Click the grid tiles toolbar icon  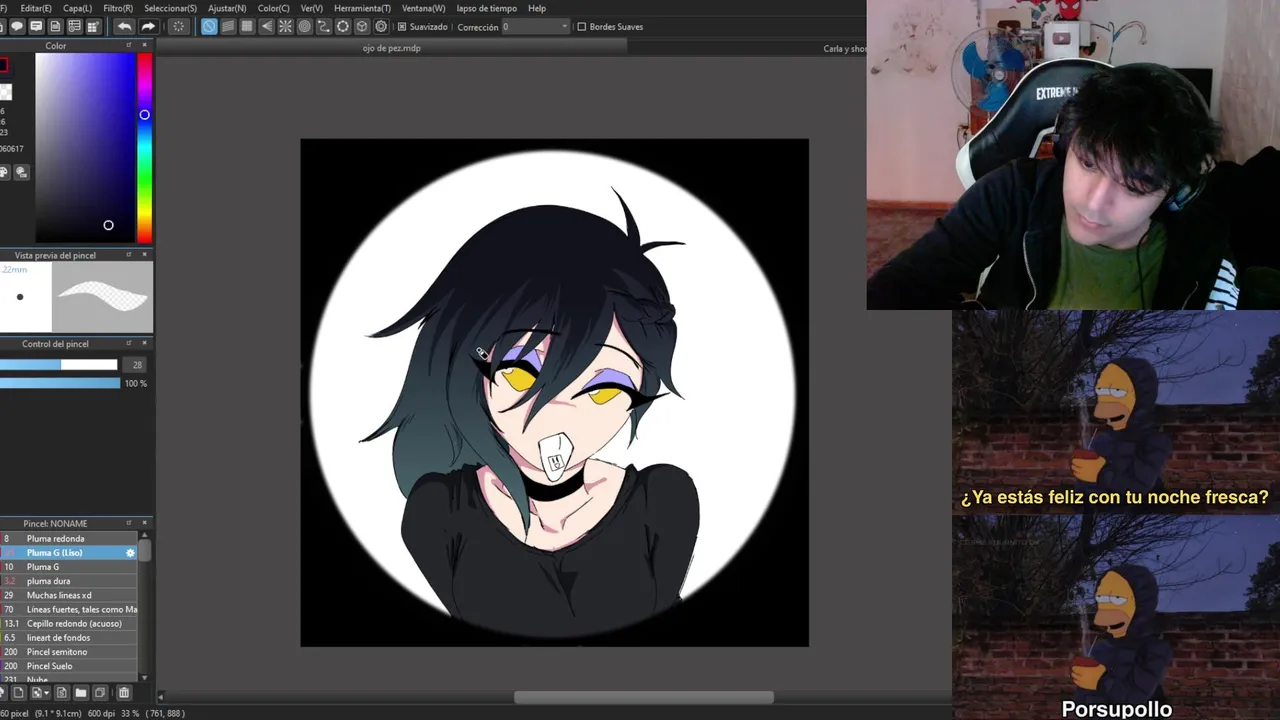93,27
